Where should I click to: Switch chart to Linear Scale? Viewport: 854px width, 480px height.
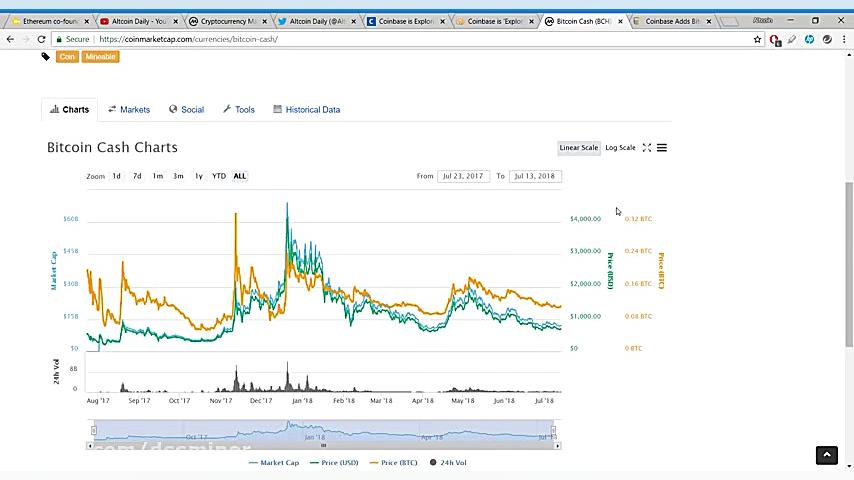tap(578, 148)
